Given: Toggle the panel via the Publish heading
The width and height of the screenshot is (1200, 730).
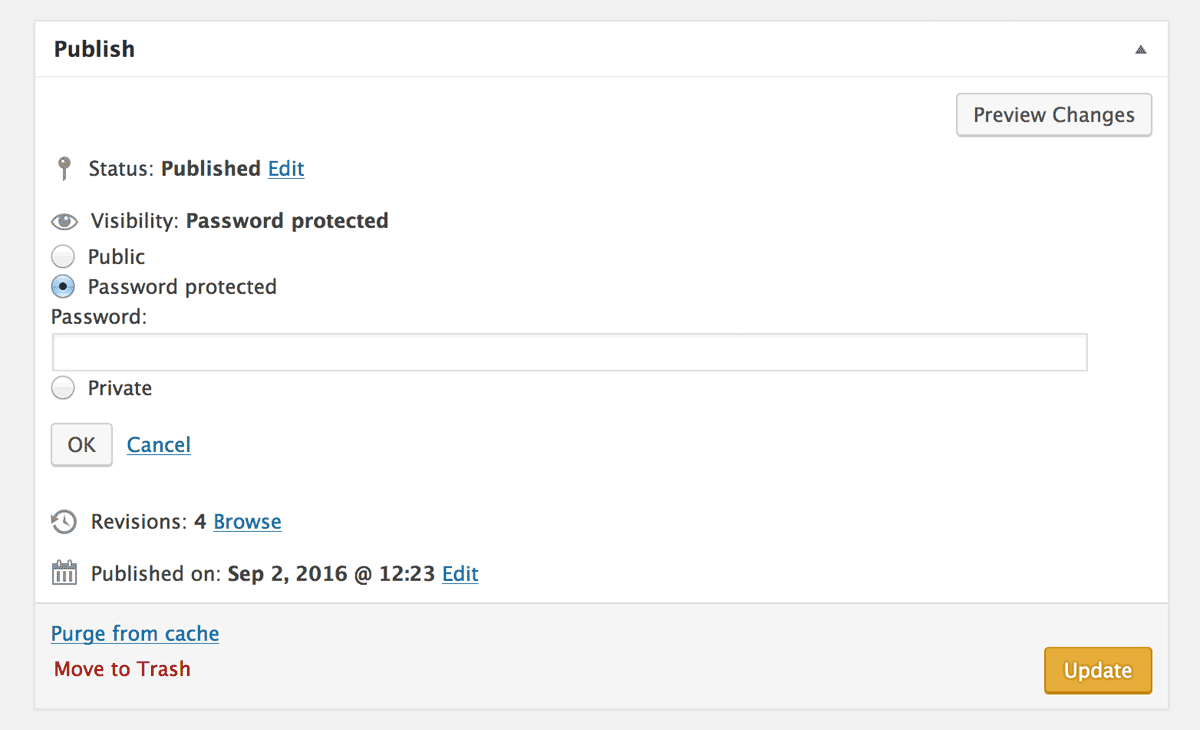Looking at the screenshot, I should tap(94, 49).
